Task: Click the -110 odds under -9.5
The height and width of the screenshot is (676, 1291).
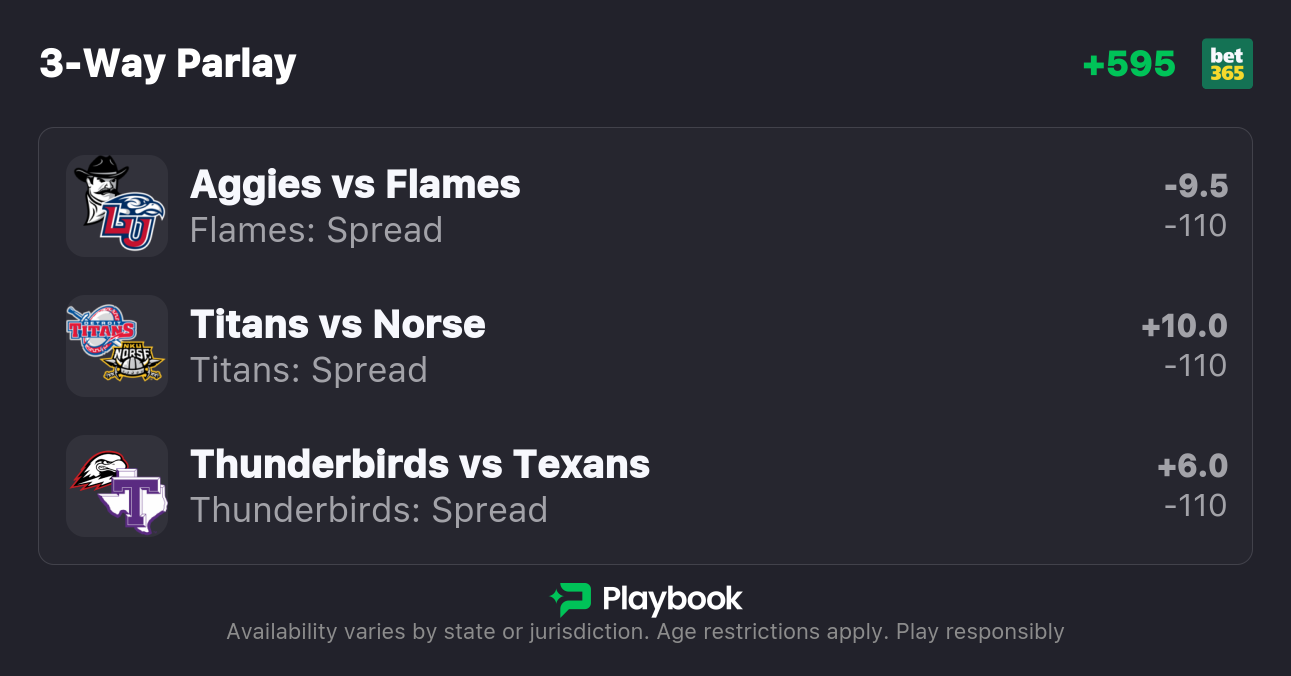Action: coord(1196,226)
